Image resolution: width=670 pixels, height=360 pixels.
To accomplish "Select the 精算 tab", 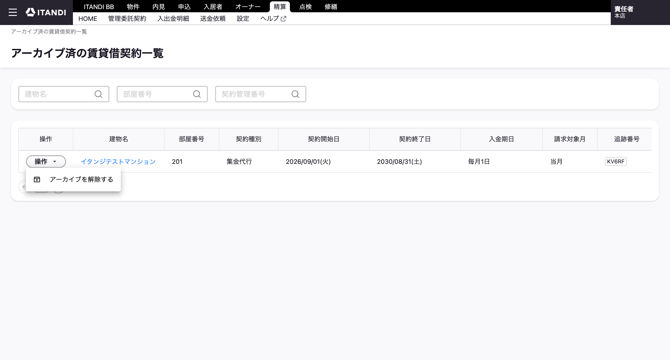I will (x=280, y=7).
